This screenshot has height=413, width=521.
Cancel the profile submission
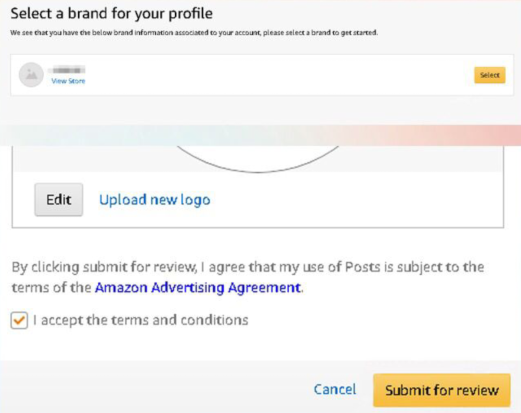[x=335, y=389]
